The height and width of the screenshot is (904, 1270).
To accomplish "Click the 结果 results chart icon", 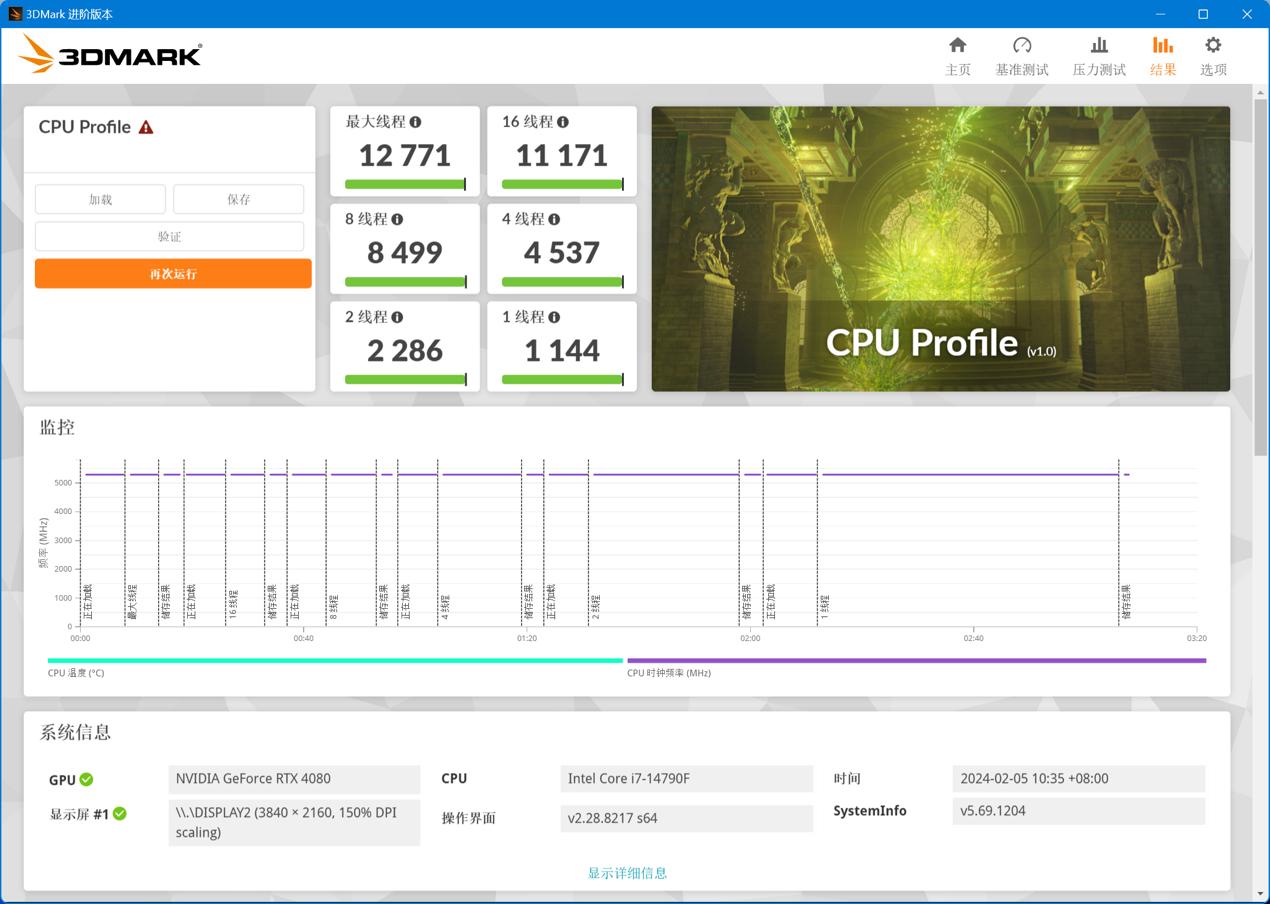I will pos(1162,46).
